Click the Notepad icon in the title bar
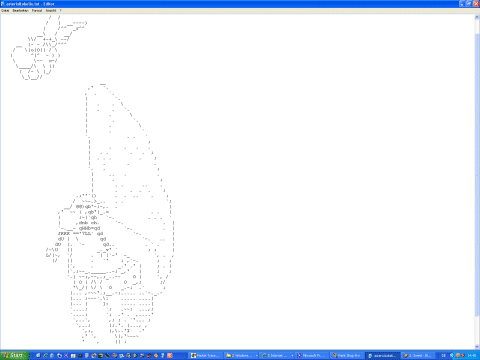 (x=3, y=4)
